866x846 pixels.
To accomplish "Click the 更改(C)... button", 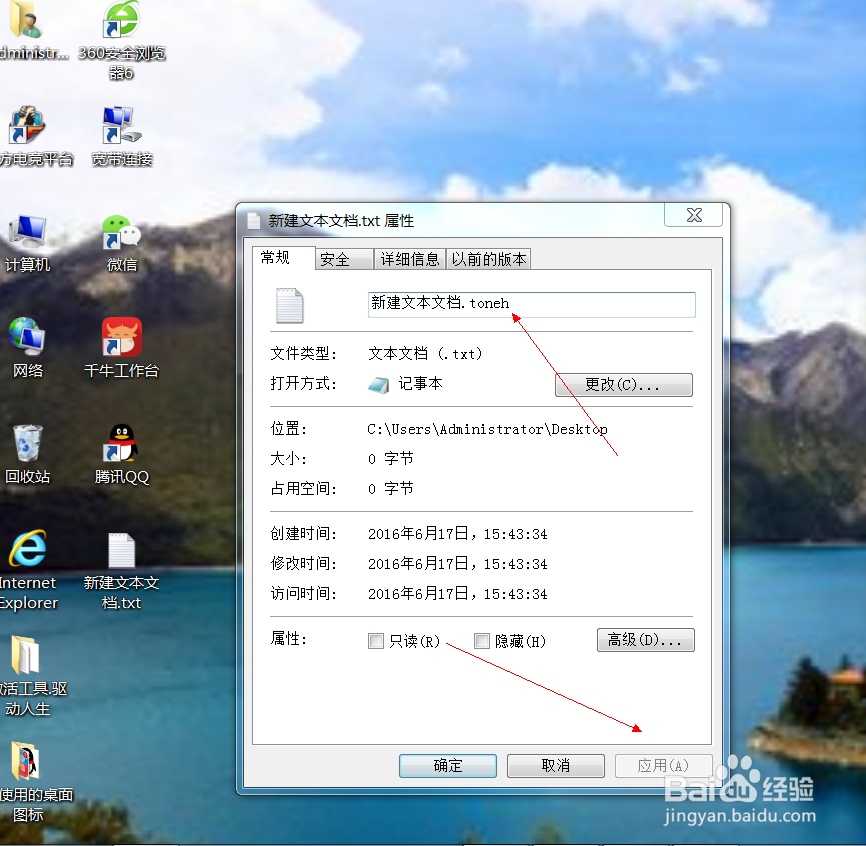I will 623,384.
